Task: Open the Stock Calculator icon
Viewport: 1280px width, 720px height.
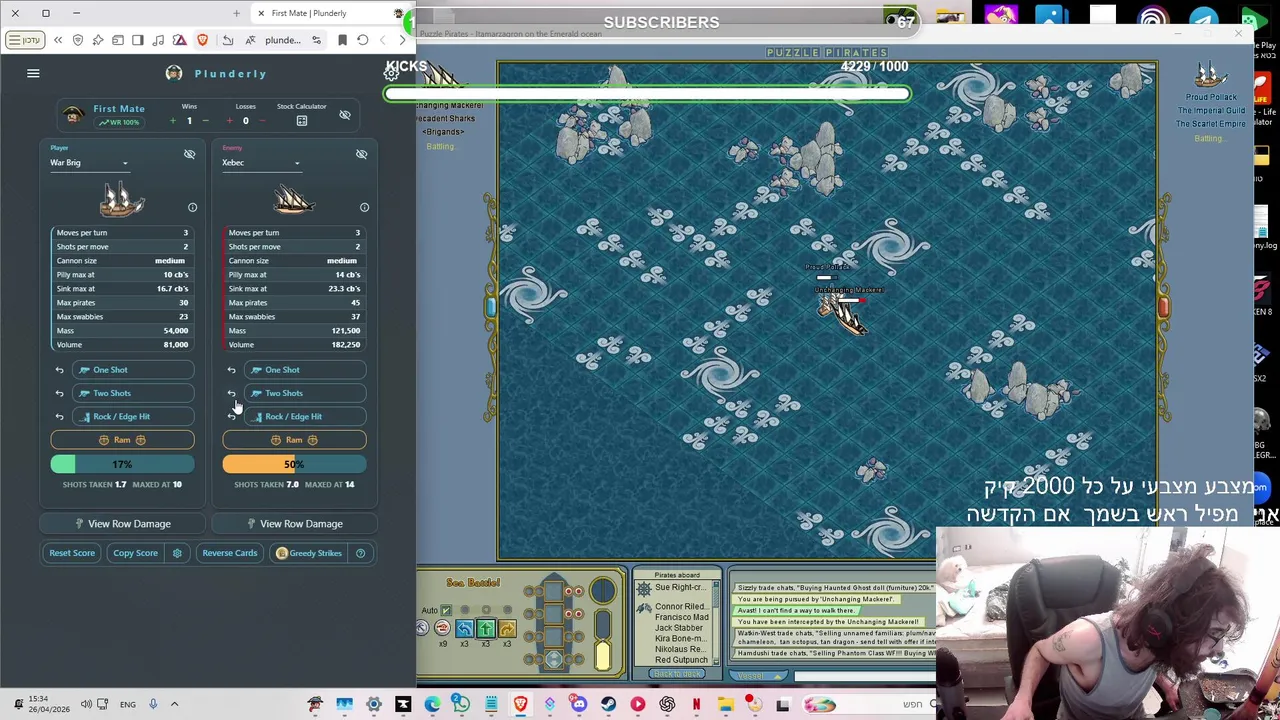Action: click(x=301, y=121)
